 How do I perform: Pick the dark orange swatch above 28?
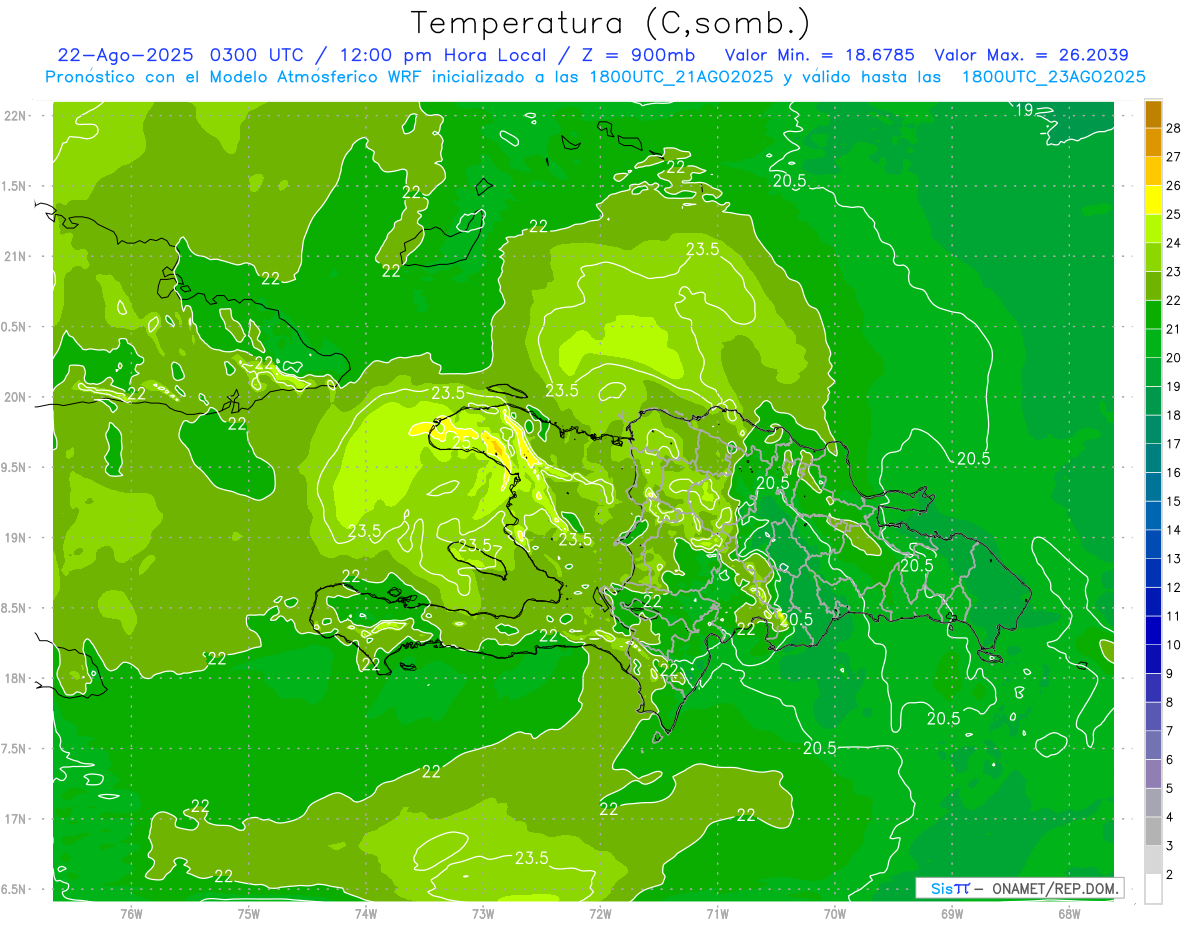pyautogui.click(x=1154, y=114)
